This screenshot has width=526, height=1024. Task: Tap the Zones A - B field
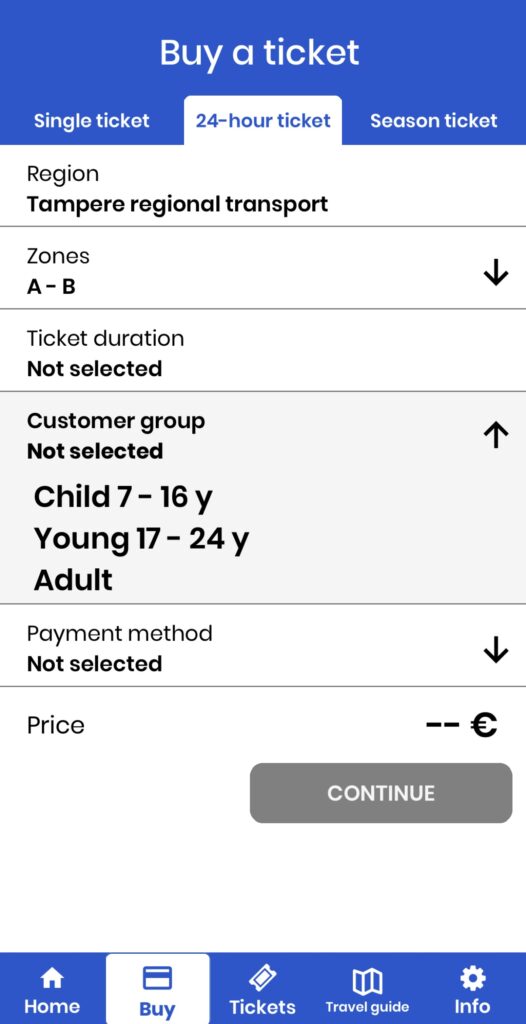263,268
